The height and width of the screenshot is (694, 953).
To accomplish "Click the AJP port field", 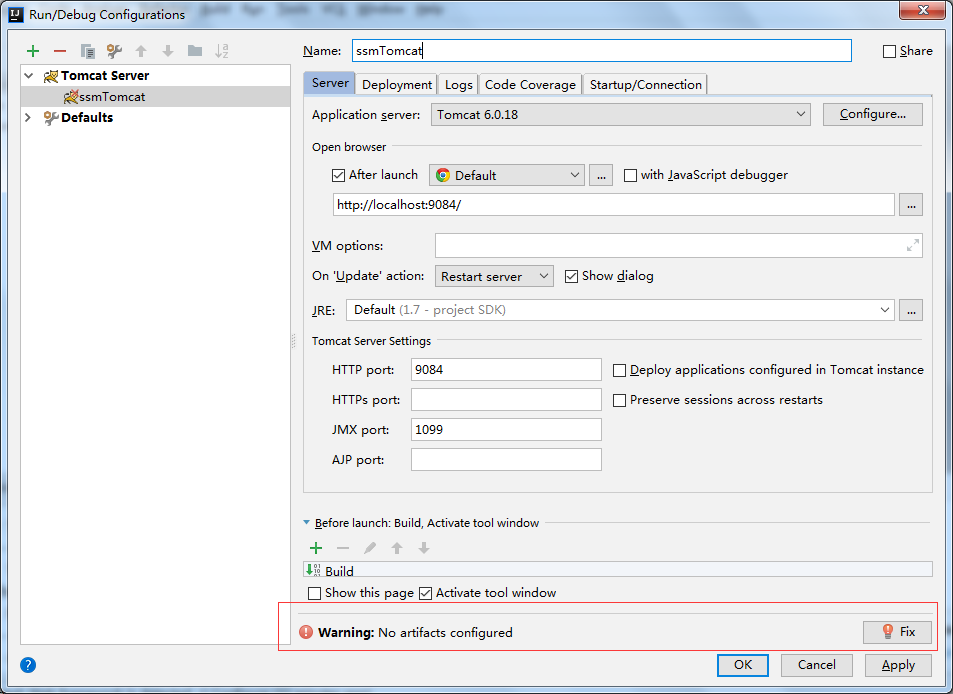I will (x=506, y=459).
